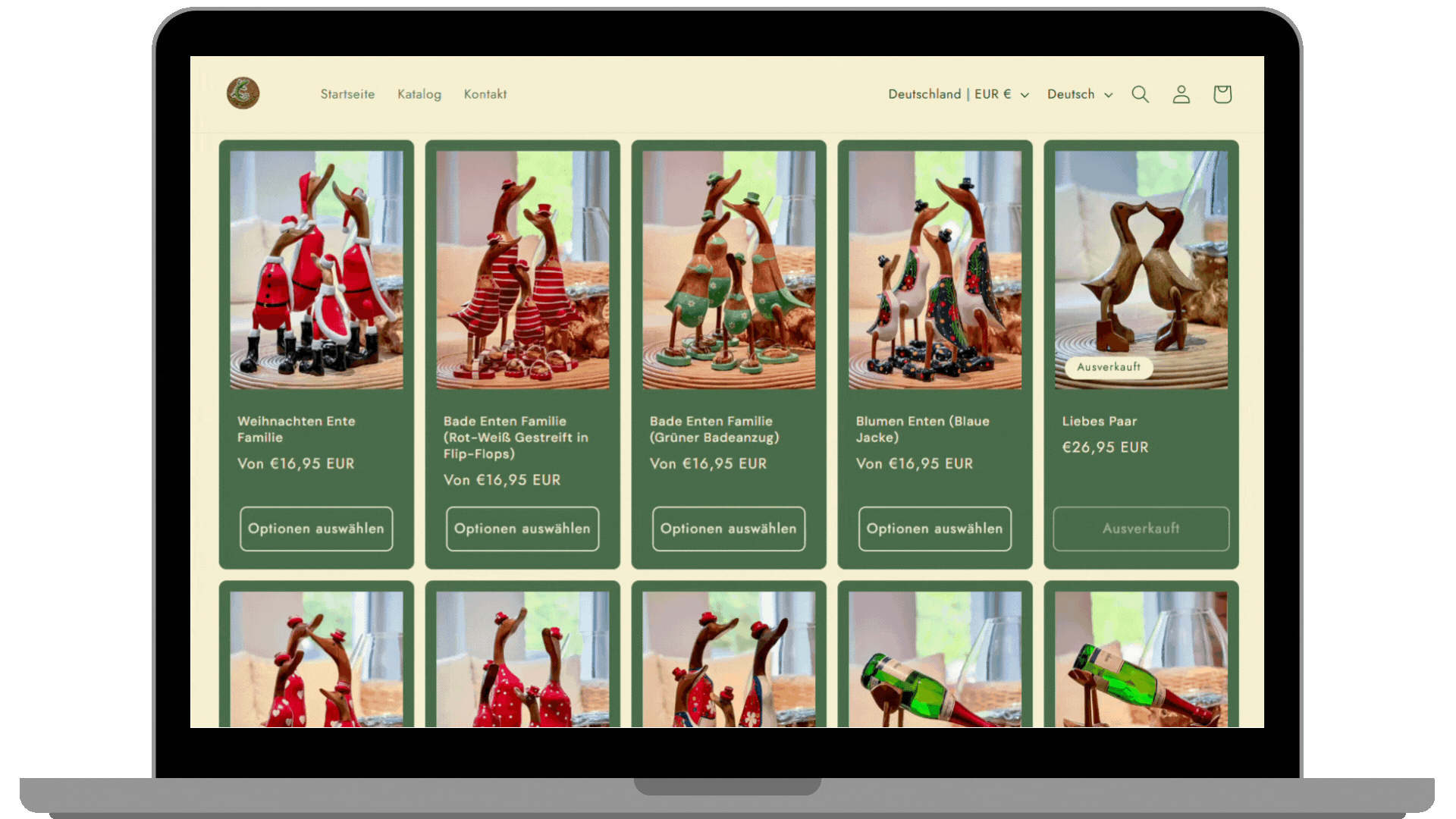The width and height of the screenshot is (1456, 819).
Task: Go to the Startseite menu item
Action: 347,94
